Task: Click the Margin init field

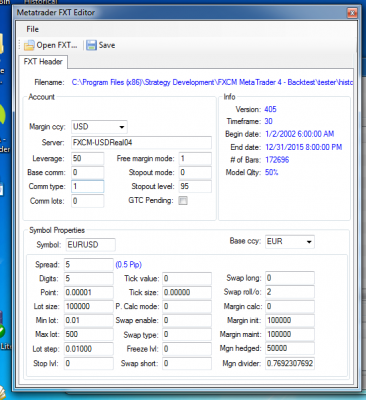Action: (x=290, y=320)
